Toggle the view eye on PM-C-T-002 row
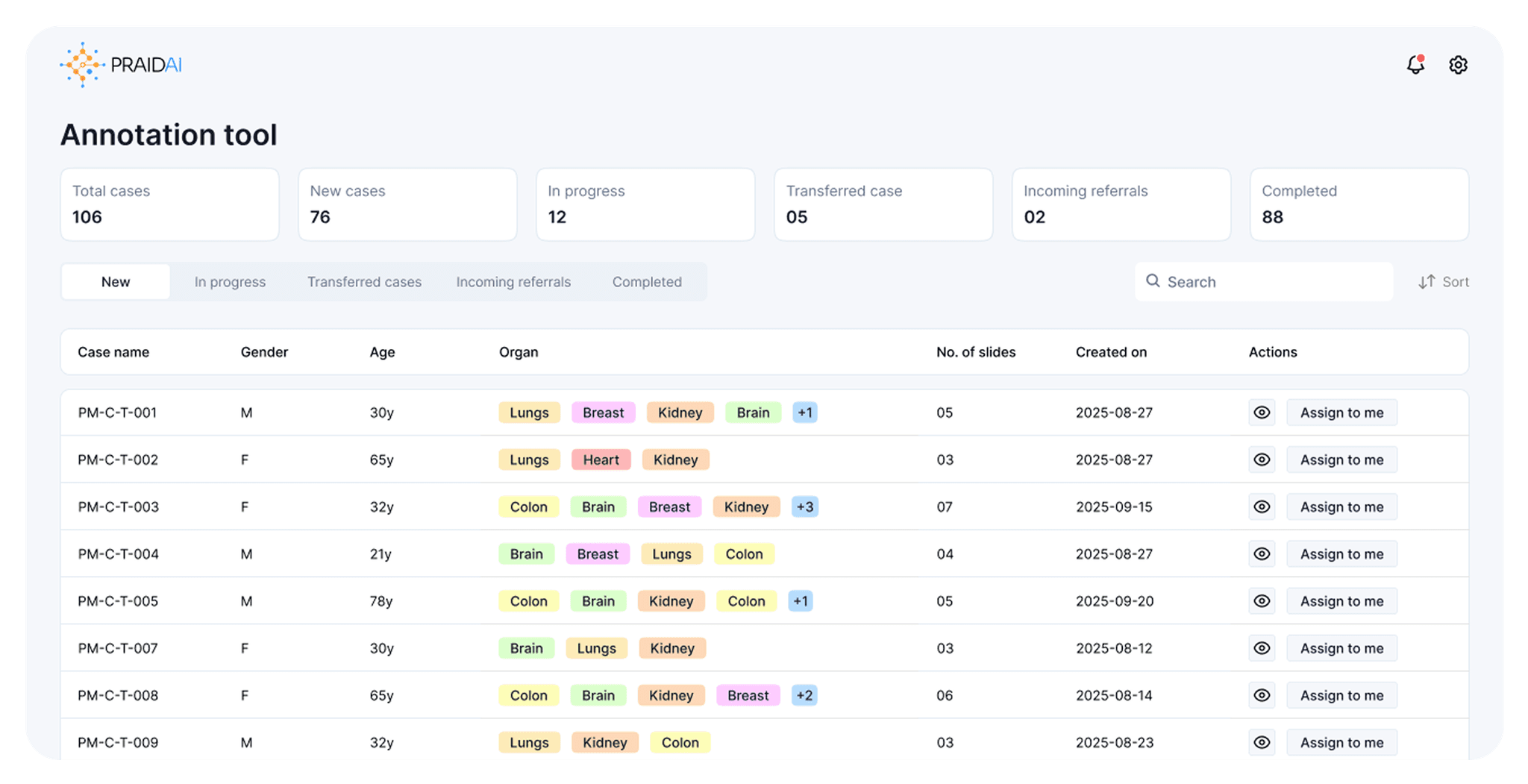Screen dimensions: 1528x784 click(1262, 460)
